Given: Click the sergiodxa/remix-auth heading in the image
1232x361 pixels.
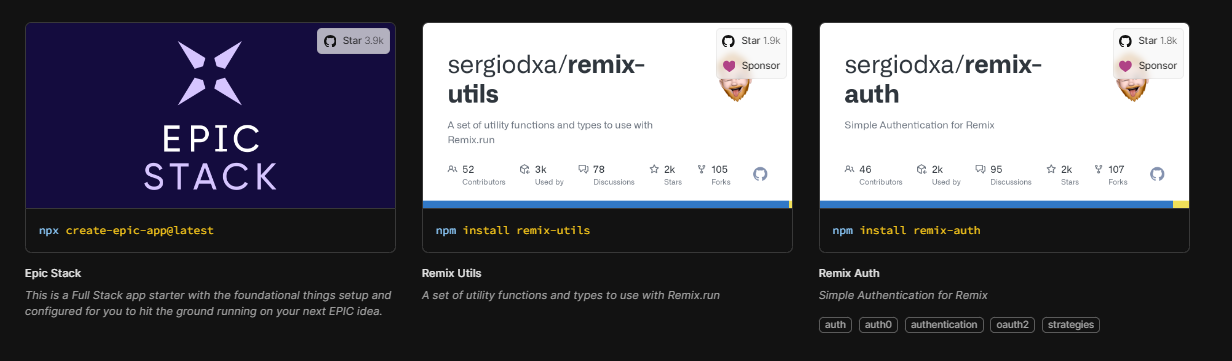Looking at the screenshot, I should [943, 79].
